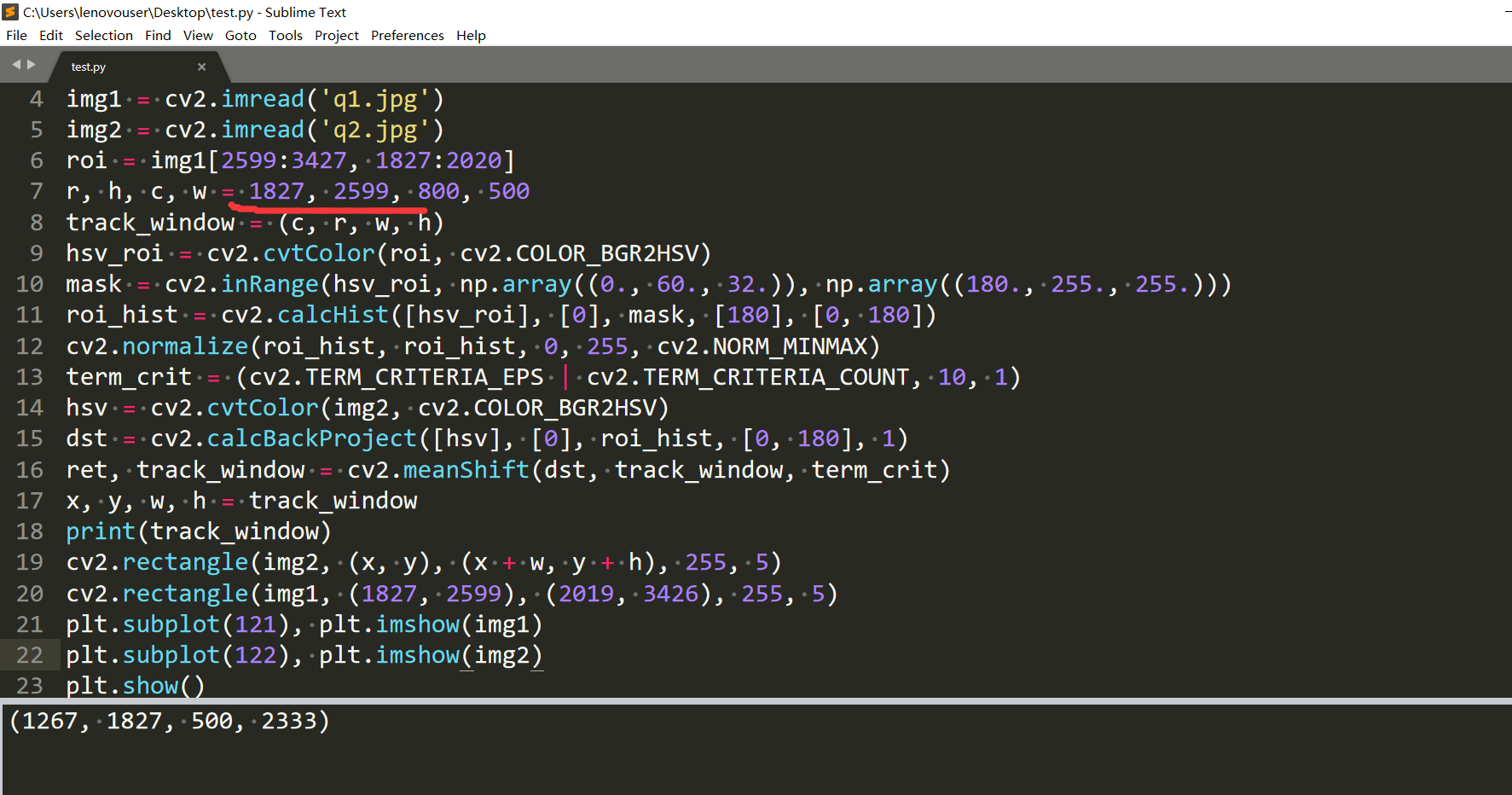Click calcHist on line 11
This screenshot has height=795, width=1512.
click(x=333, y=315)
